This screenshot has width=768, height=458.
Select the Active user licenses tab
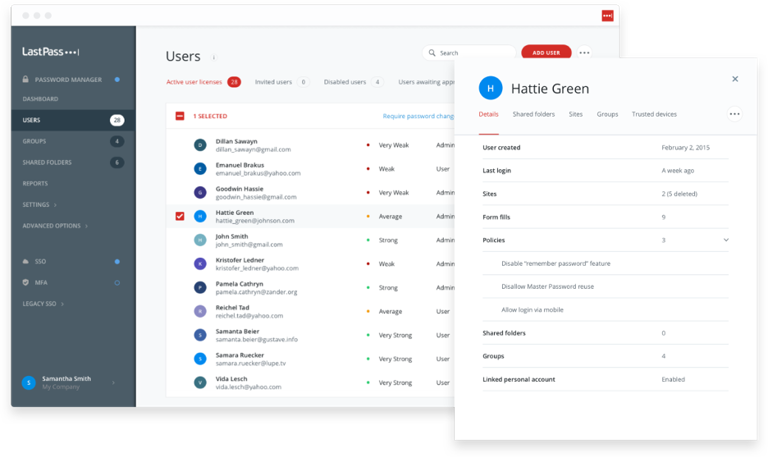click(203, 82)
